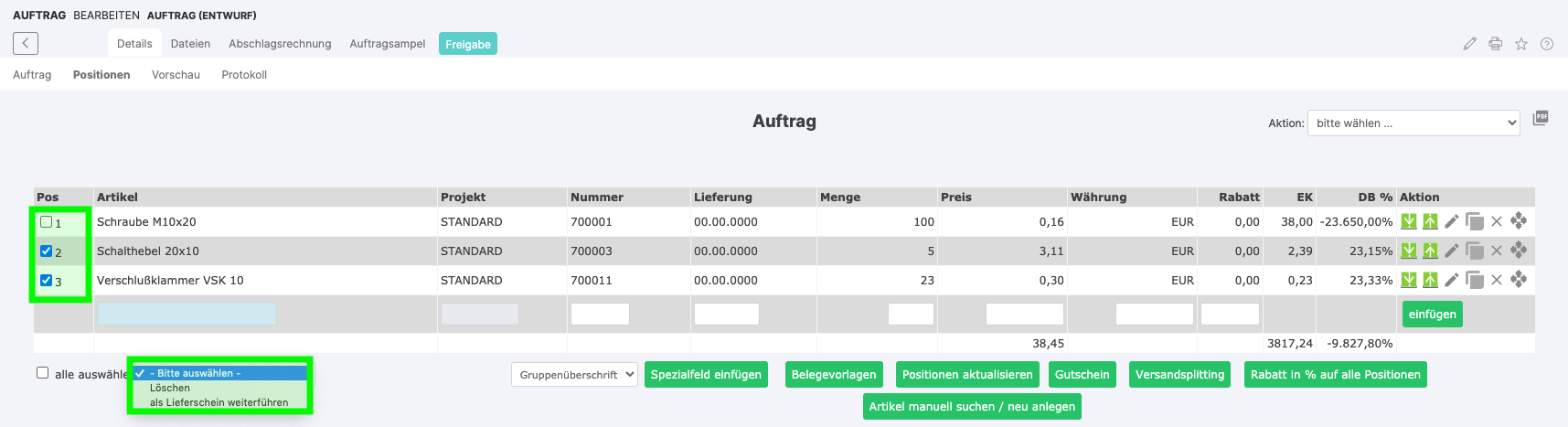Choose 'als Lieferschein weiterführen' from the list
The image size is (1568, 427).
point(219,402)
